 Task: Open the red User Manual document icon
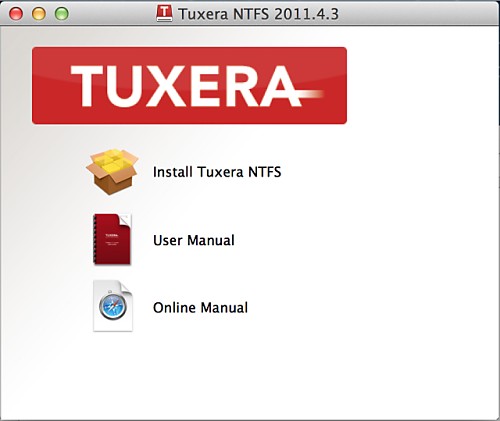tap(112, 239)
